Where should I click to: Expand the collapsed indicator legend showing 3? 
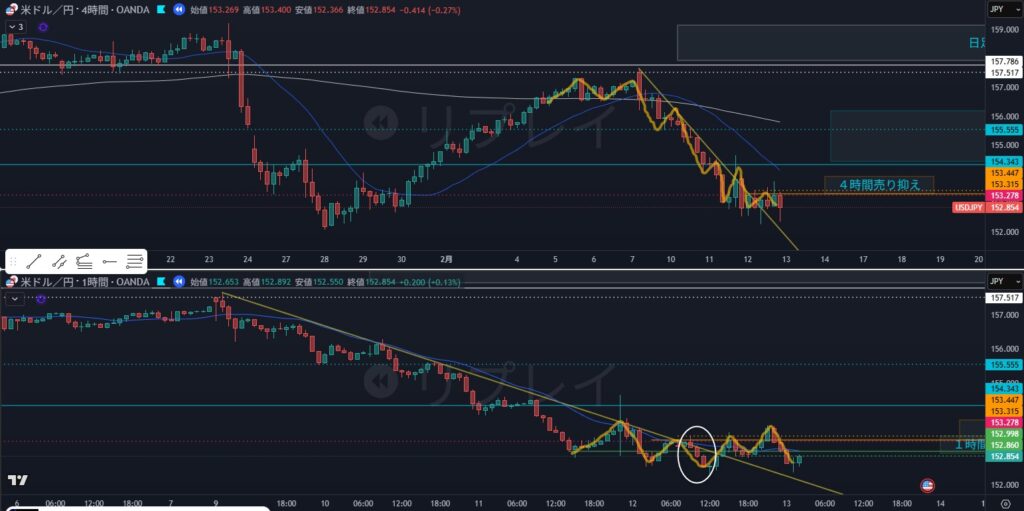pos(15,26)
